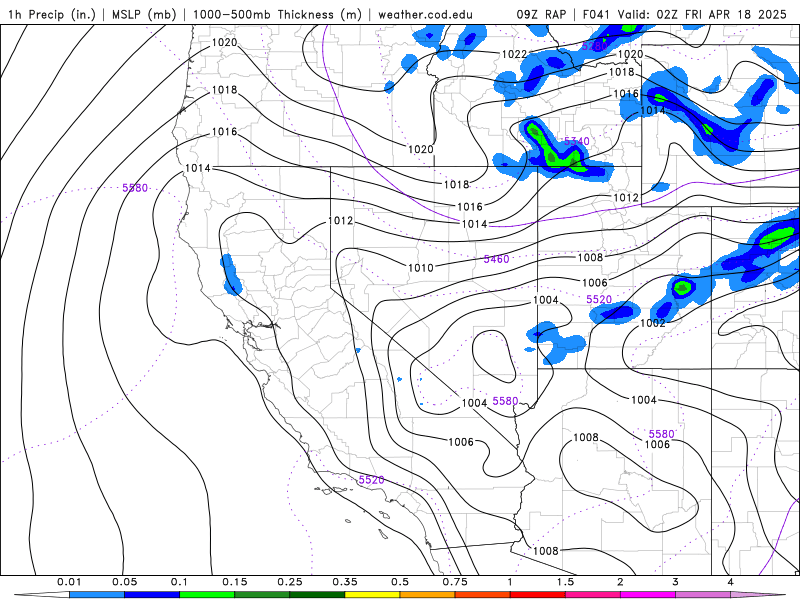
Task: Click the 1.5 legend value
Action: click(x=565, y=582)
